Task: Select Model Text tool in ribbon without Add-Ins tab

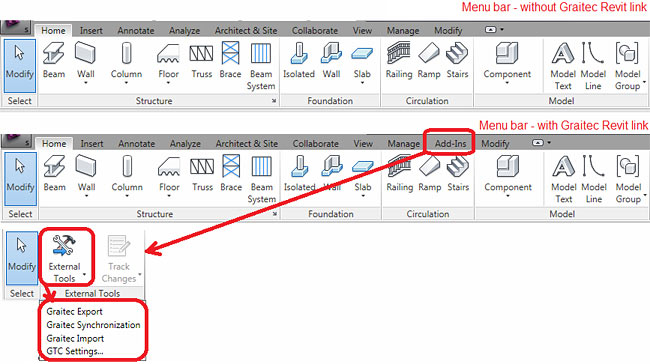Action: [563, 66]
